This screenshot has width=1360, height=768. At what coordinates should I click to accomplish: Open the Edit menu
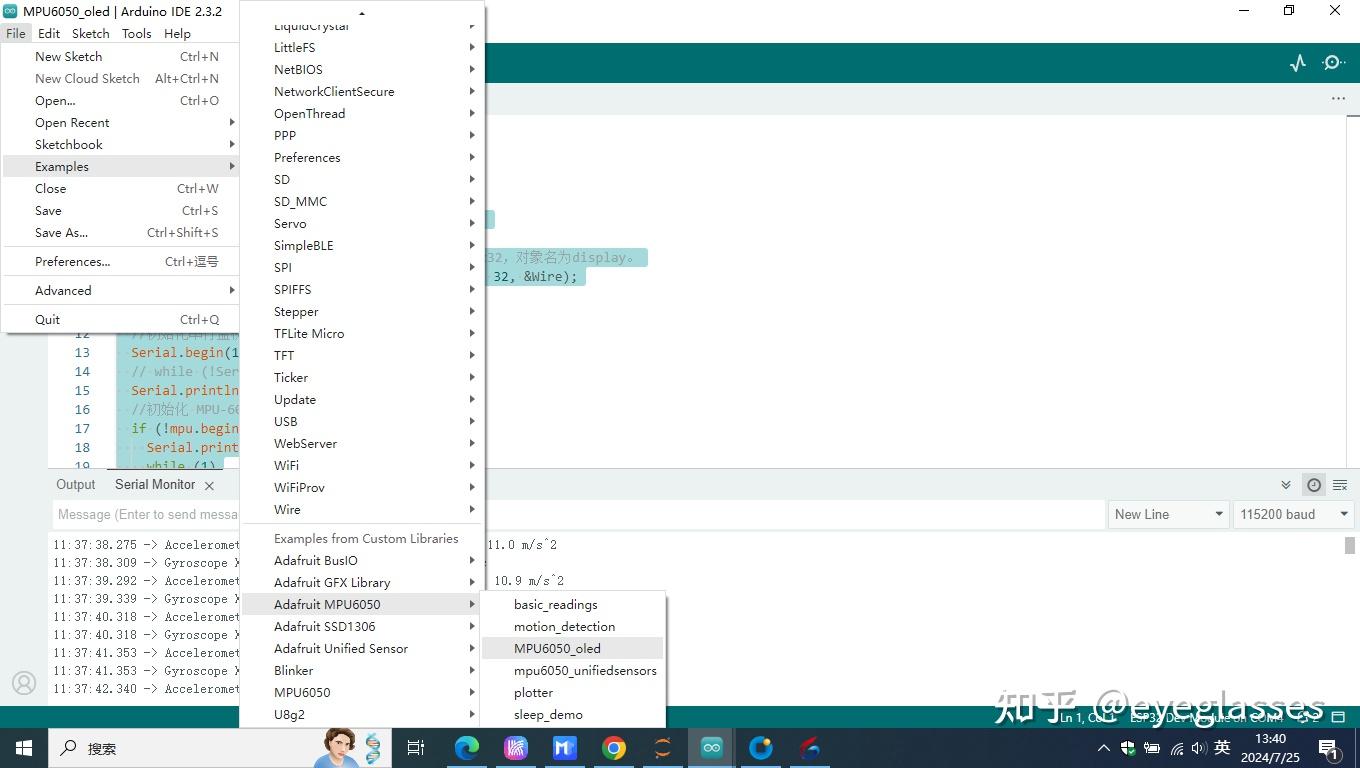pyautogui.click(x=49, y=33)
